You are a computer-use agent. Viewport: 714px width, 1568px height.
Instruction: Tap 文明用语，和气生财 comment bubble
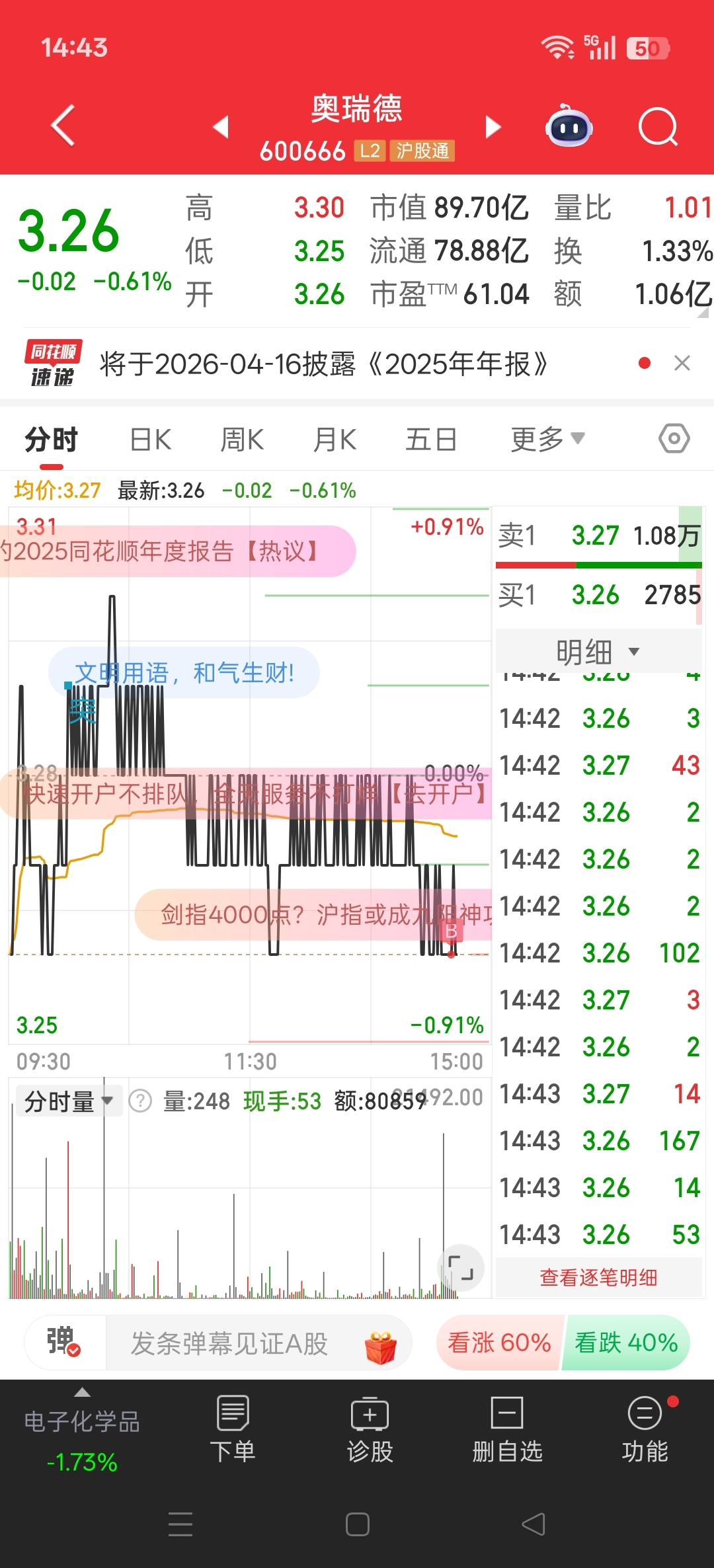(184, 673)
